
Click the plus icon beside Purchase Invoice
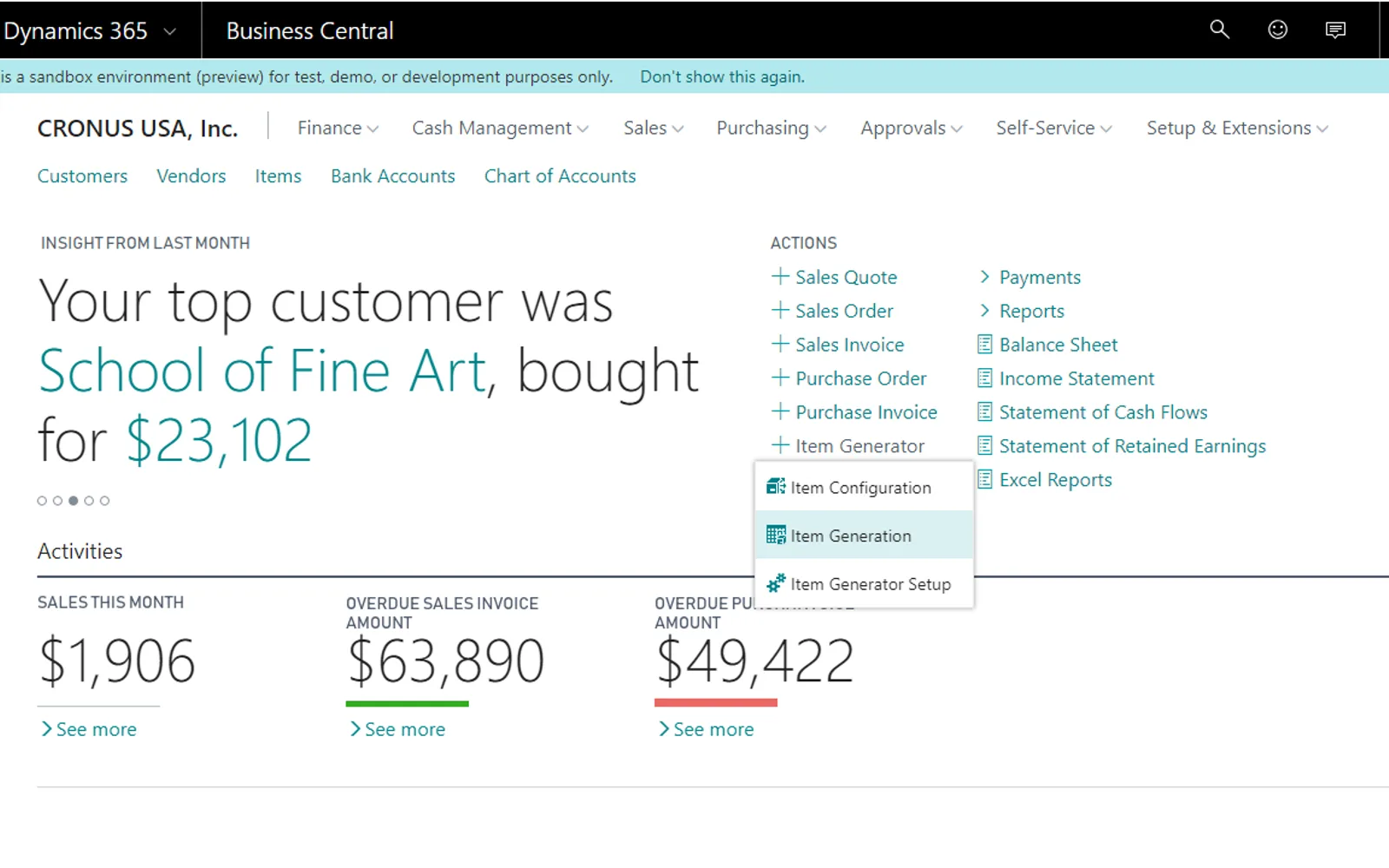(780, 411)
